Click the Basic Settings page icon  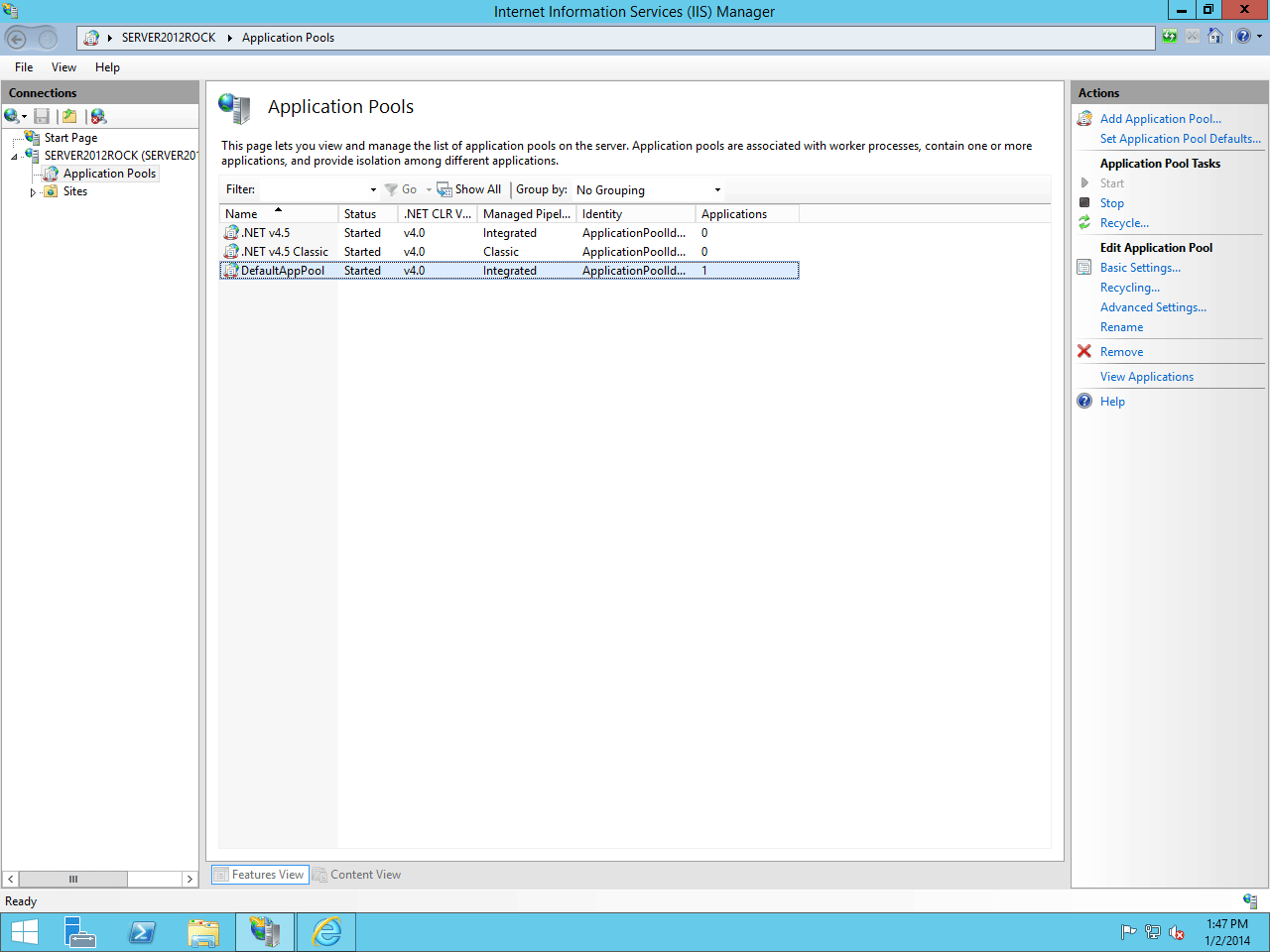[1084, 267]
